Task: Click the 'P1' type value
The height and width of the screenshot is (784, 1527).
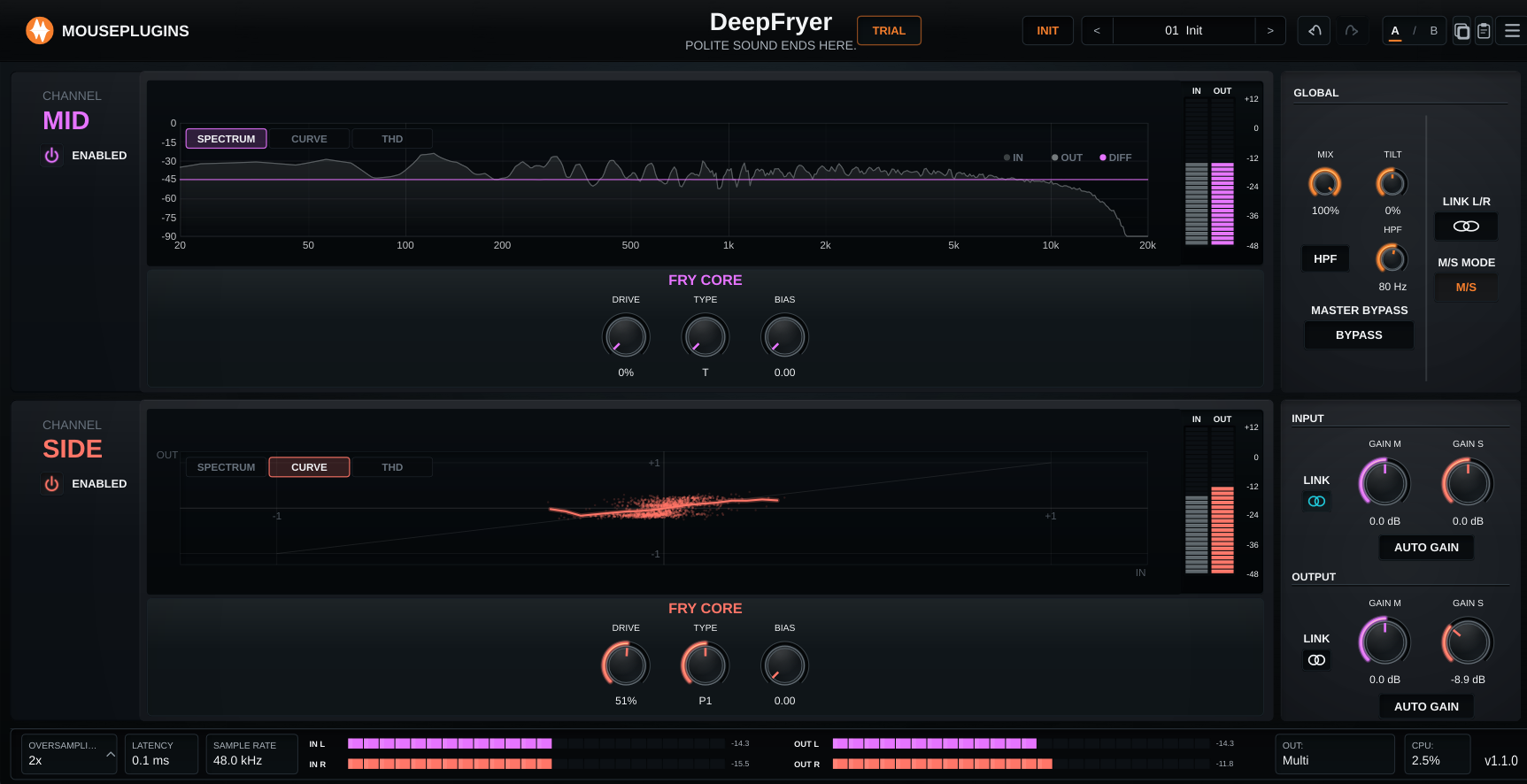Action: point(706,701)
